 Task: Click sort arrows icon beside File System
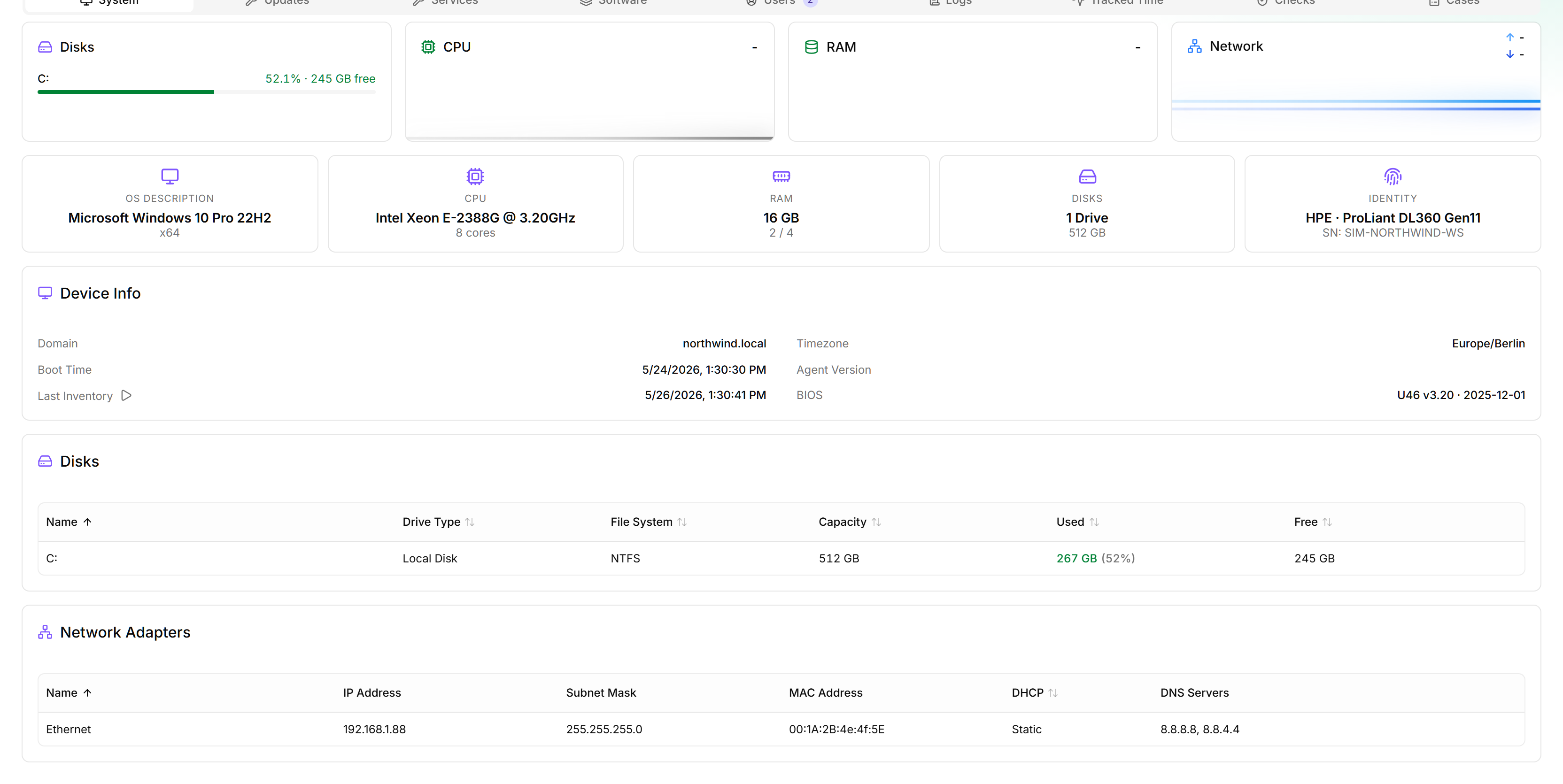682,522
